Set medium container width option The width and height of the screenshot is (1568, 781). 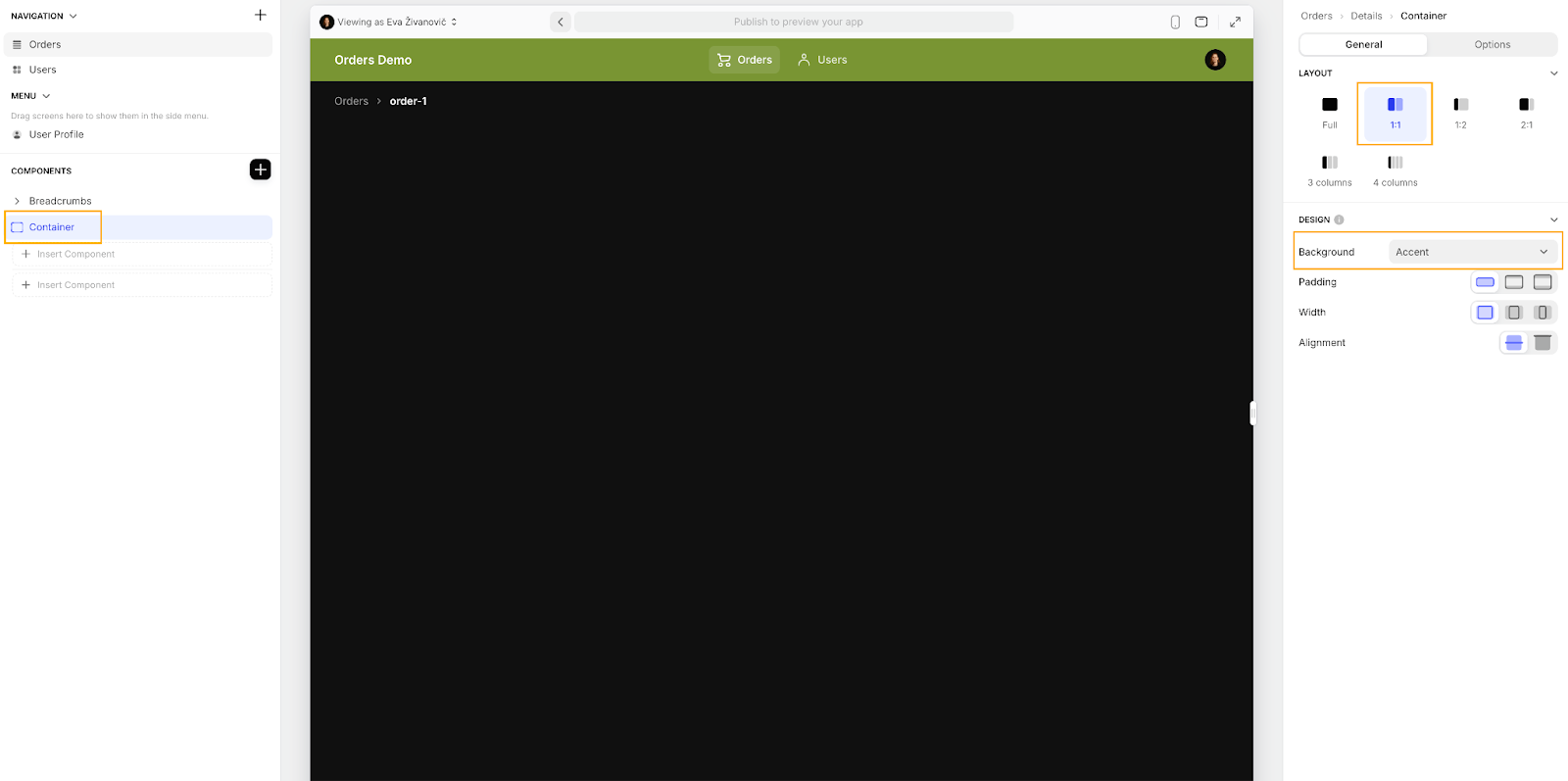[1514, 313]
